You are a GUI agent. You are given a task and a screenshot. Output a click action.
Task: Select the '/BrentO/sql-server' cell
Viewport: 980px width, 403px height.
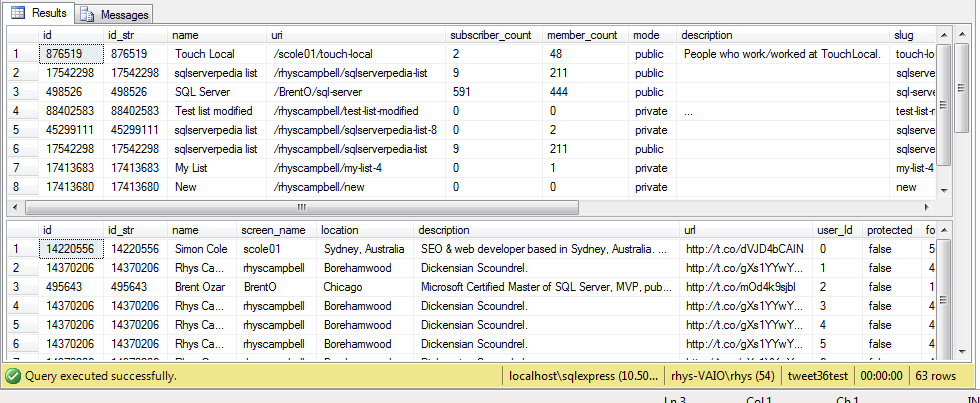click(355, 92)
